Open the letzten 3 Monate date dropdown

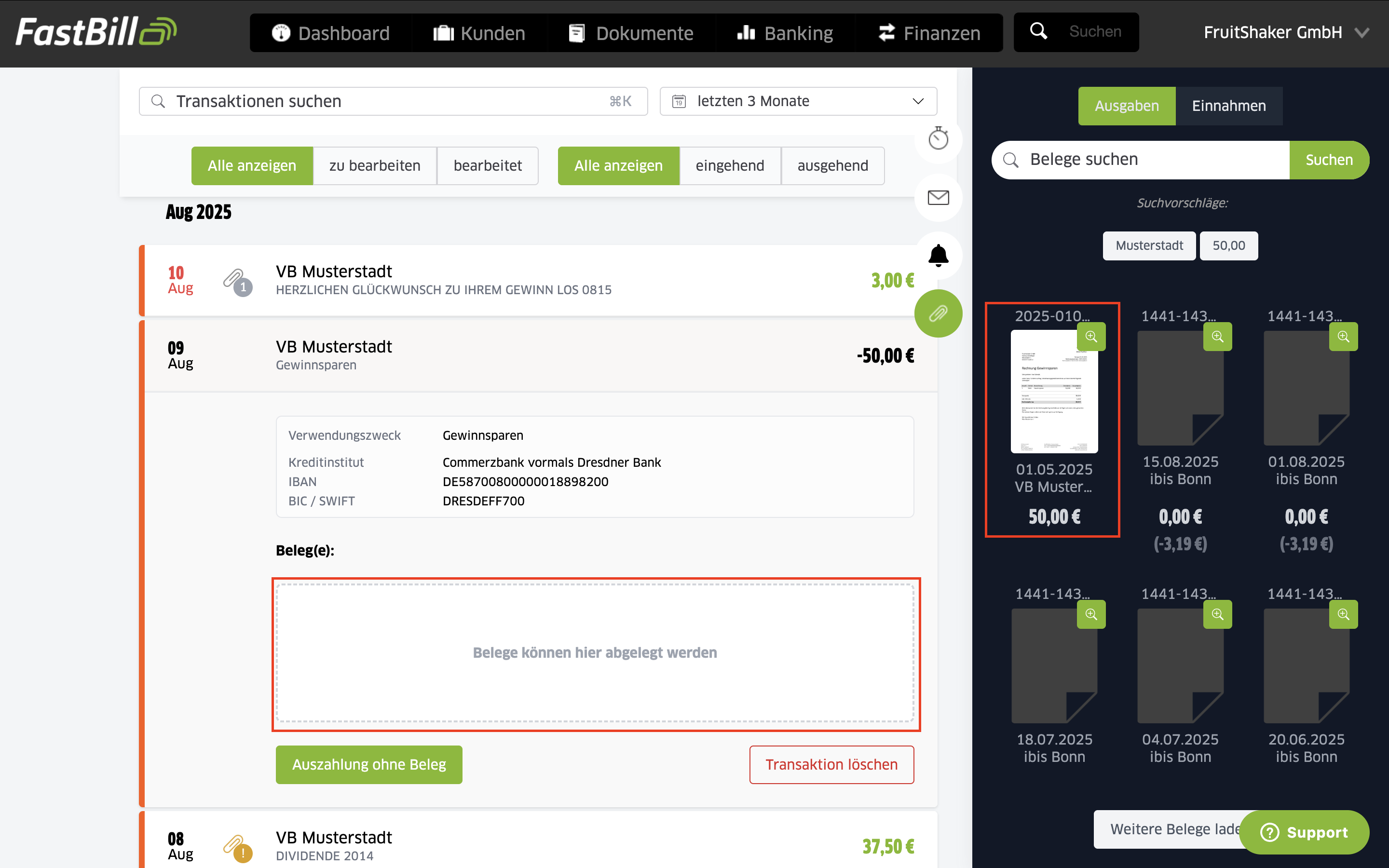[x=798, y=101]
